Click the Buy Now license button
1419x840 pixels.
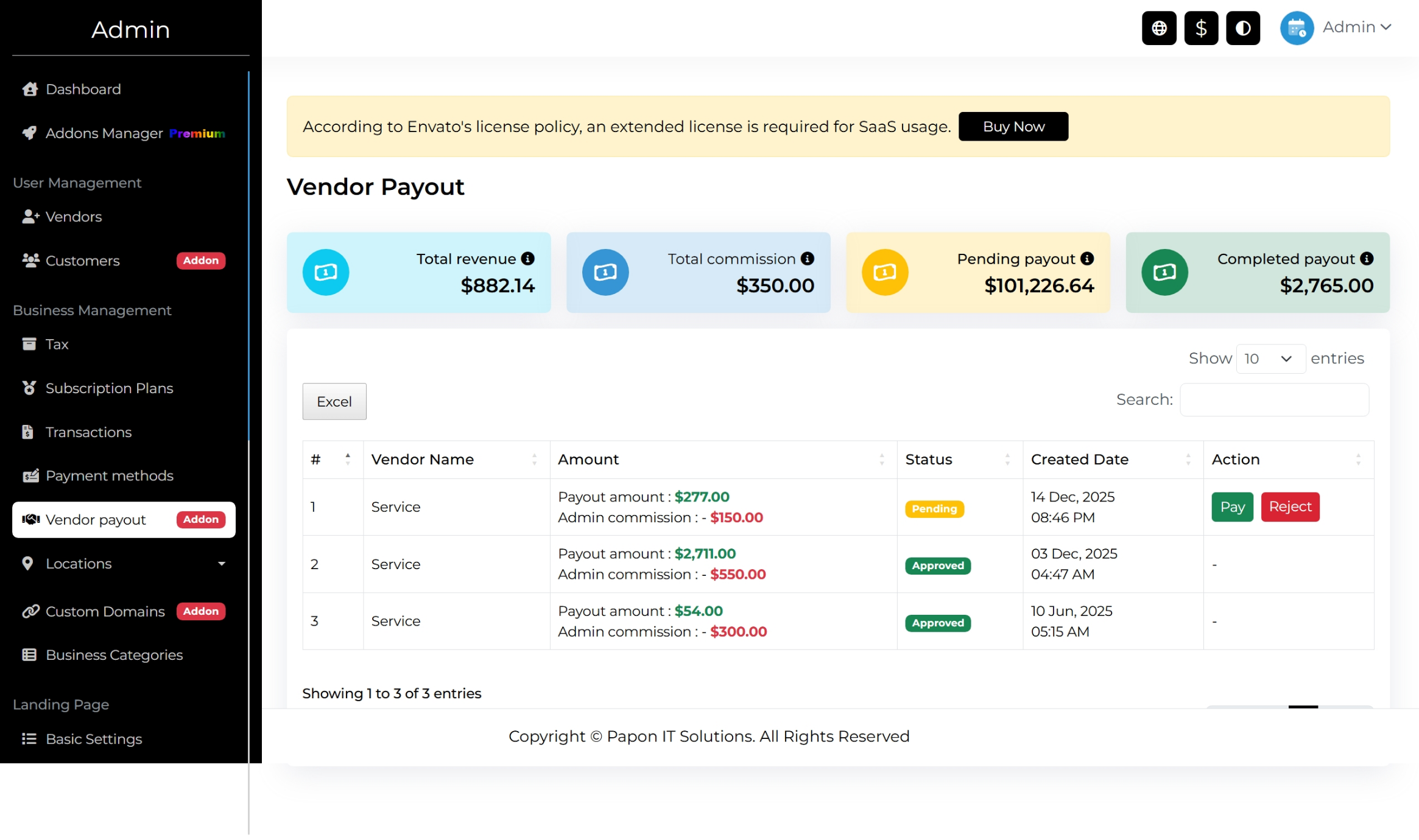1013,127
